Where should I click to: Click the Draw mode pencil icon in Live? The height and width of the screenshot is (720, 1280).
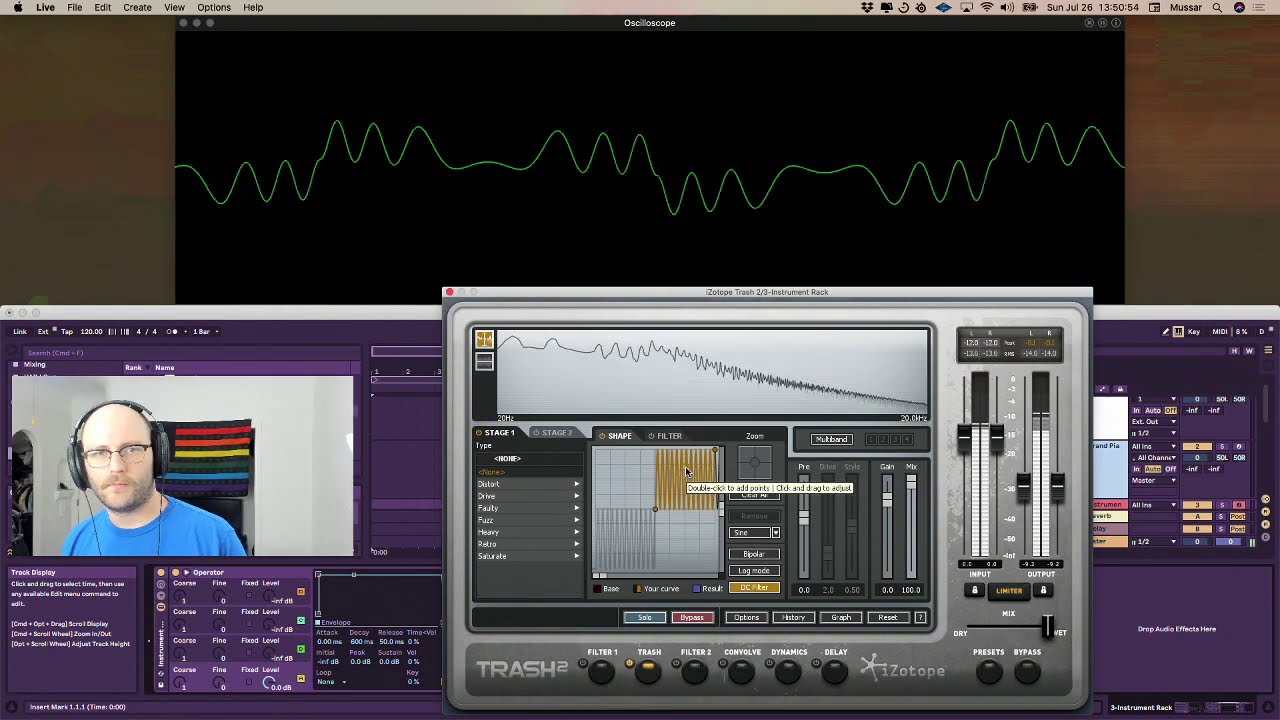[x=1166, y=331]
